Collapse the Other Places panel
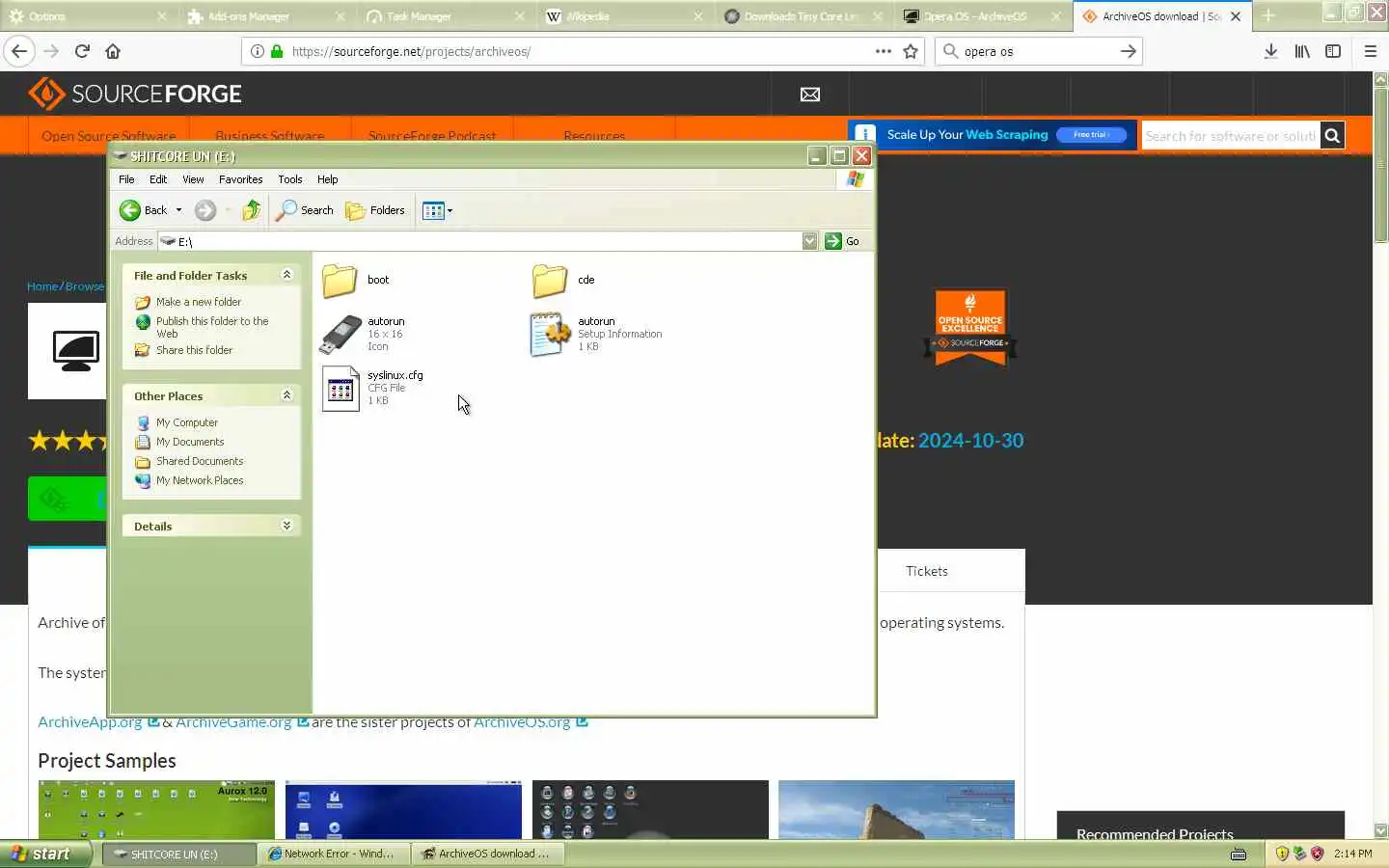Image resolution: width=1389 pixels, height=868 pixels. coord(286,395)
